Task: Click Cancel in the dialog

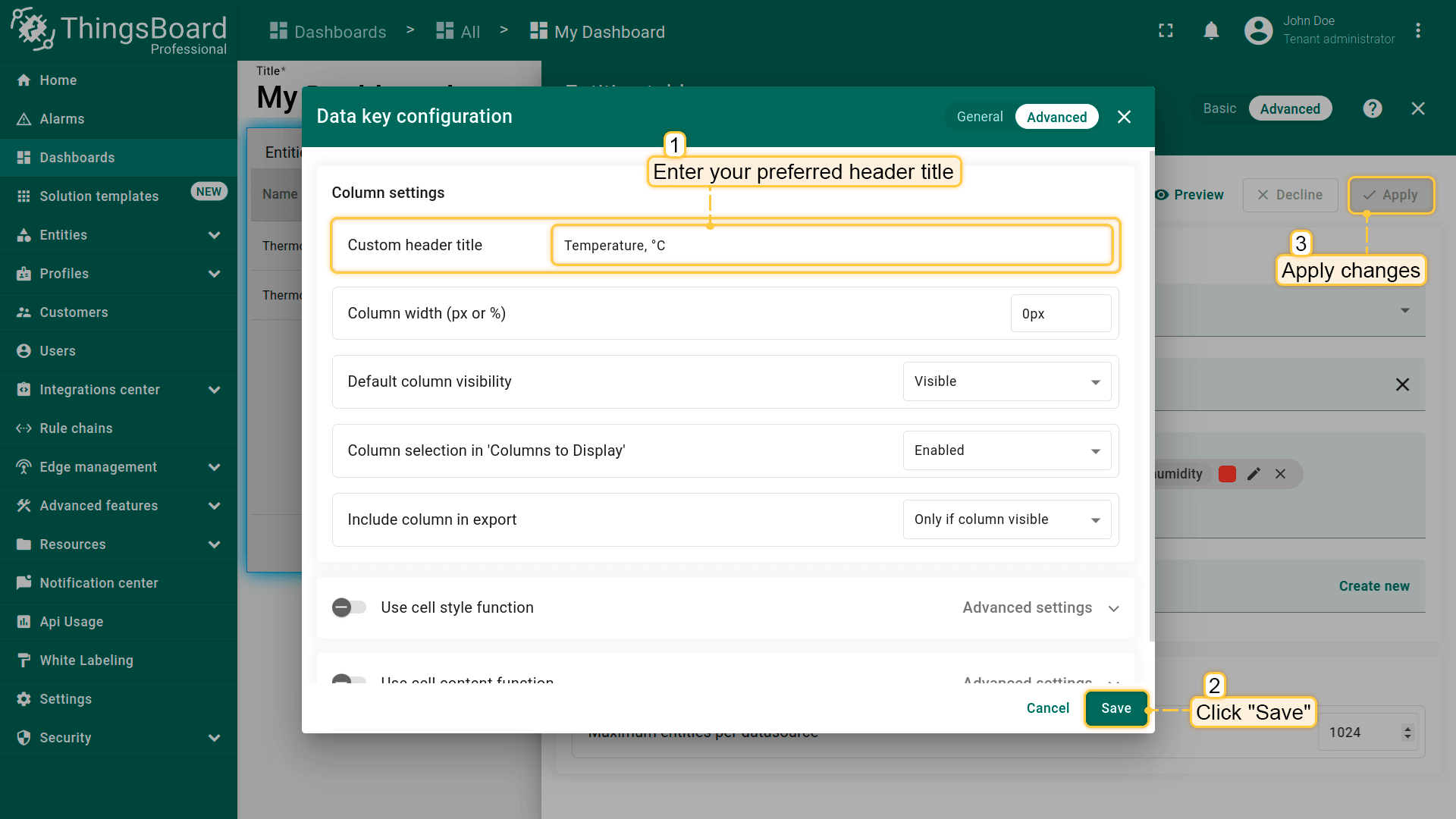Action: (x=1047, y=708)
